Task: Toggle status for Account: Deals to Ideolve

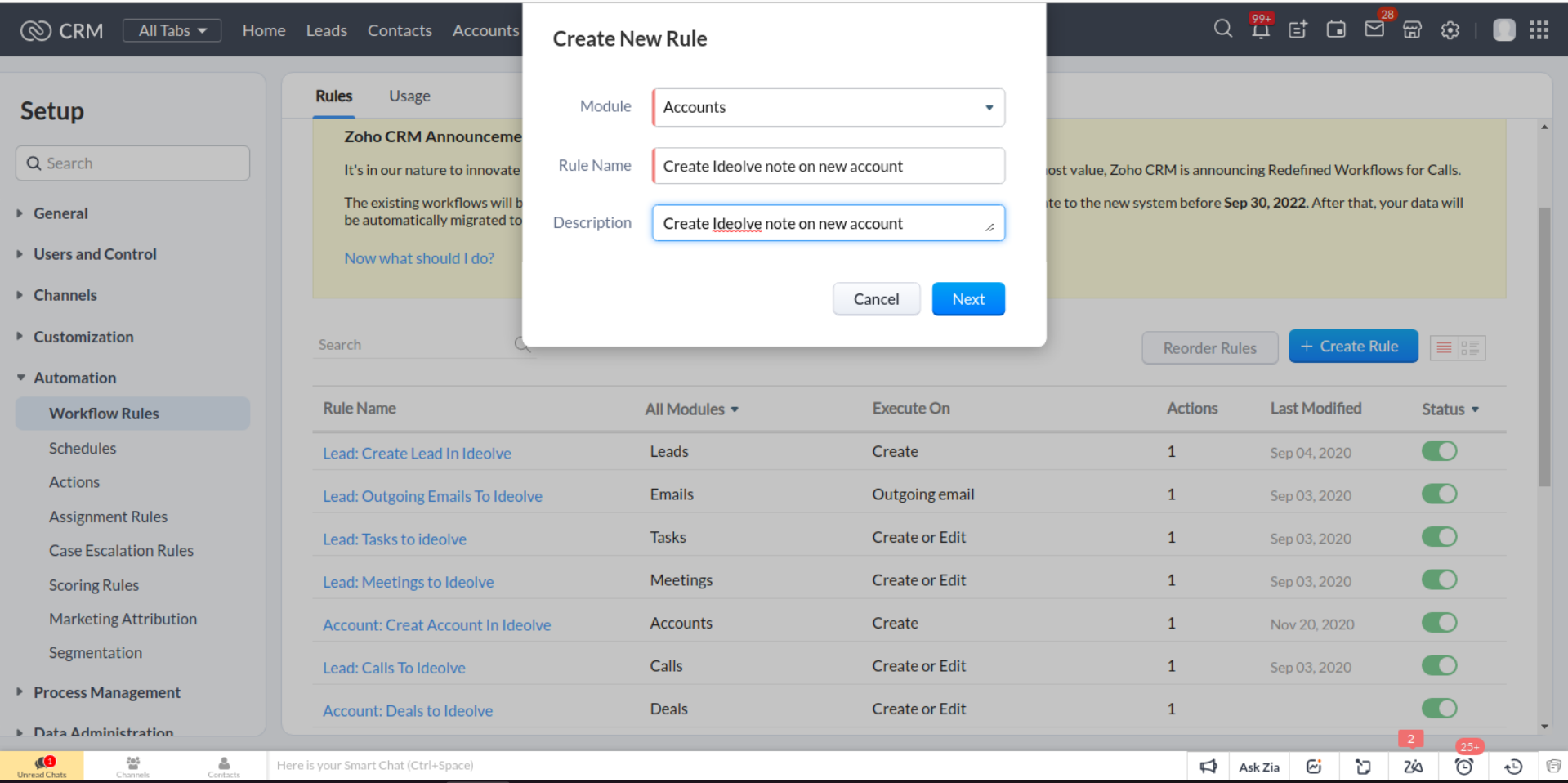Action: (x=1439, y=709)
